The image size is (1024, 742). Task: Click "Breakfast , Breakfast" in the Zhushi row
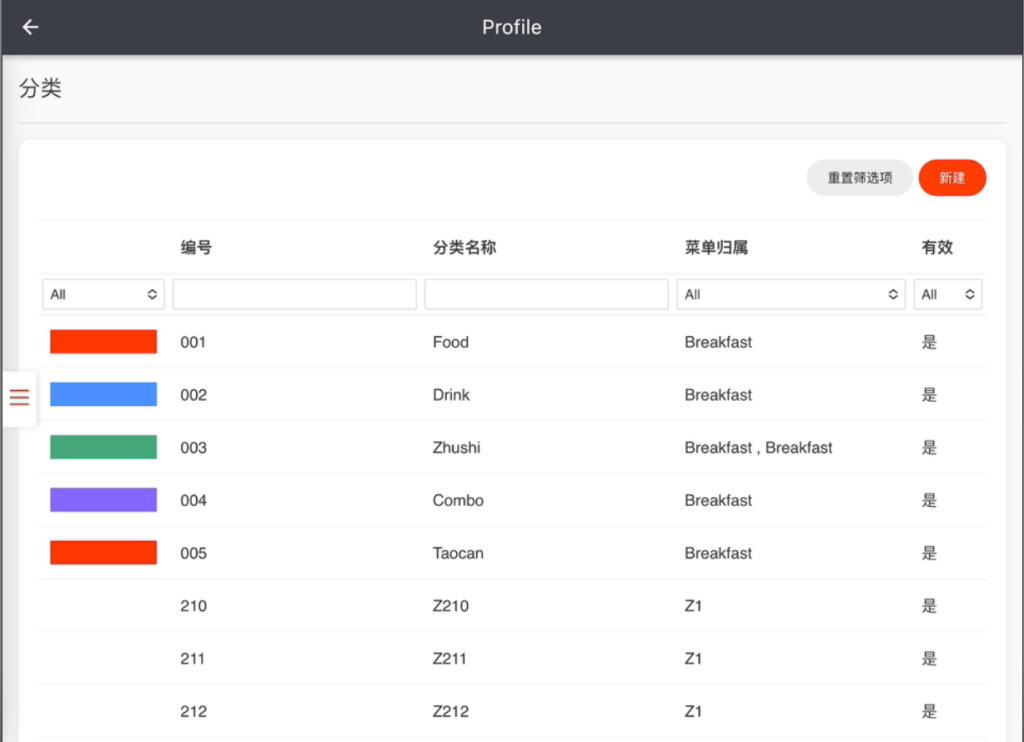click(759, 448)
